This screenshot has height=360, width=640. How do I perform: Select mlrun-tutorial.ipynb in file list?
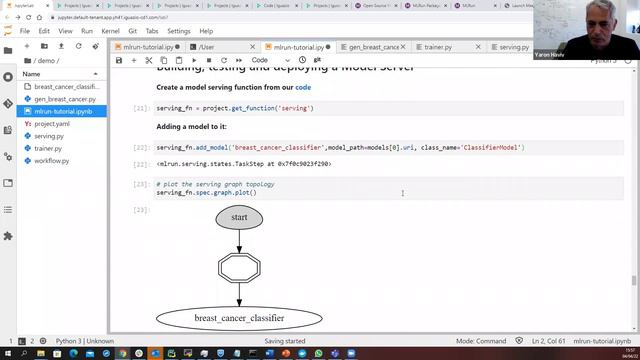coord(62,111)
